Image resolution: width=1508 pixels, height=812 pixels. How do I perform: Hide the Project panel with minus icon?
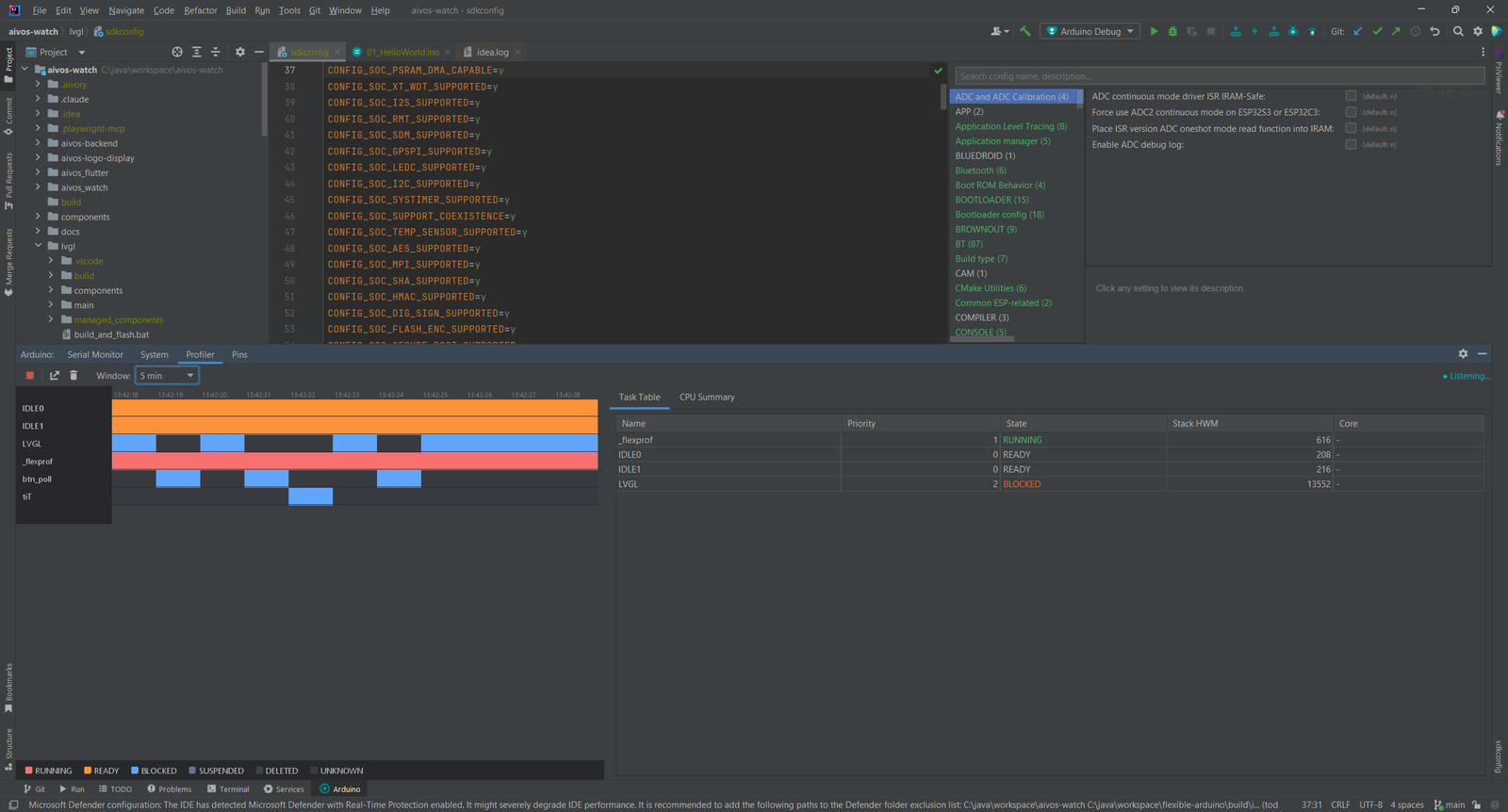[258, 52]
